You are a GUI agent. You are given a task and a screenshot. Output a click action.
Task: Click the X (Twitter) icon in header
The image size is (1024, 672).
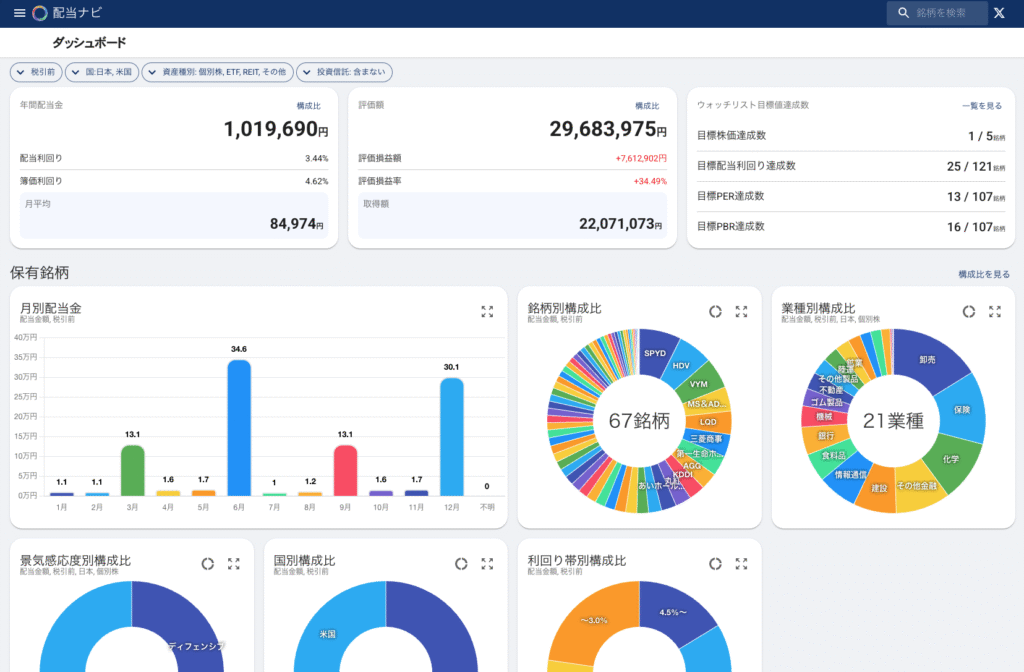(998, 13)
